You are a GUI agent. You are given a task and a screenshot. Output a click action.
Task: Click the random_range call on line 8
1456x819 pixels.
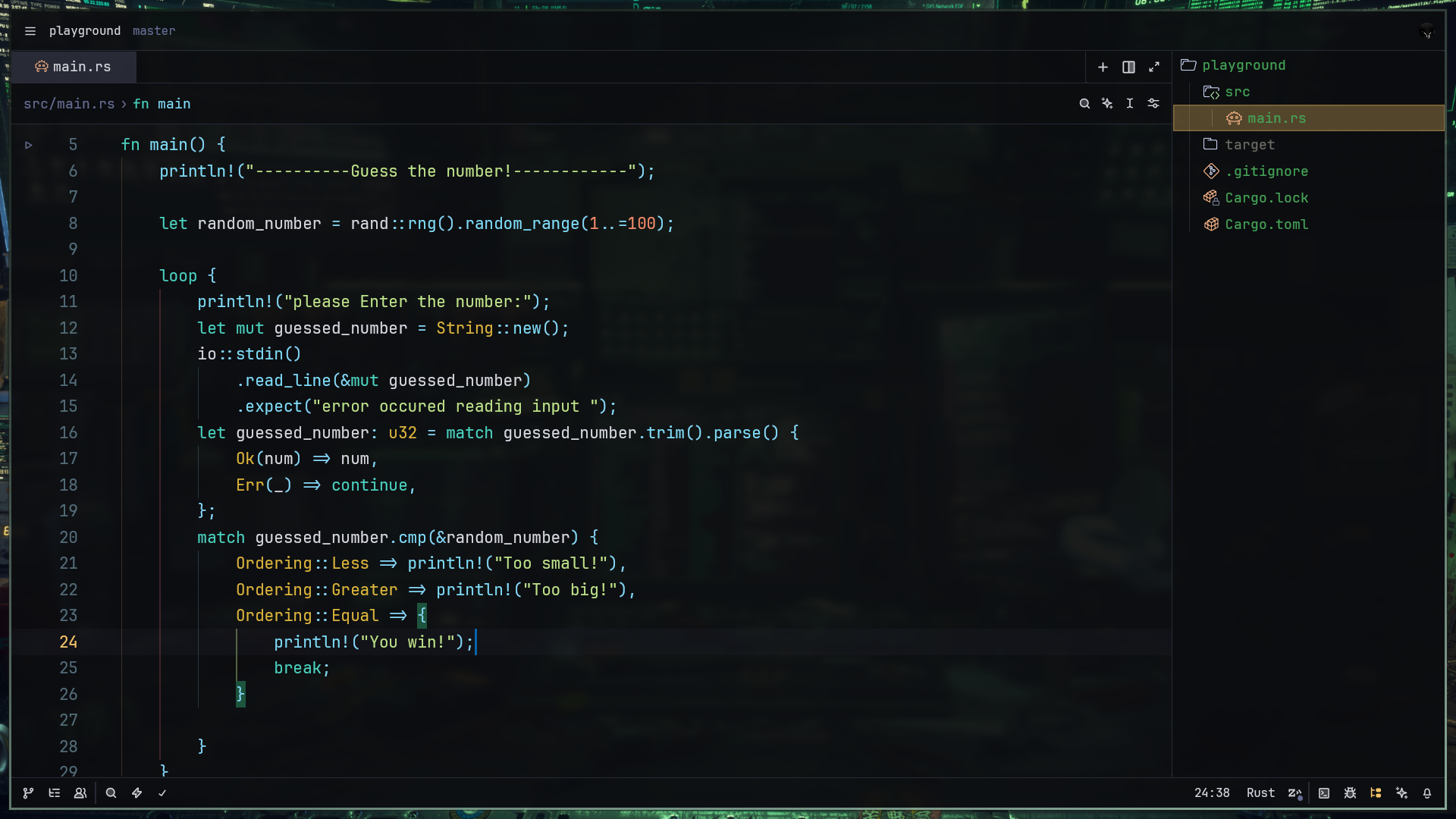pyautogui.click(x=522, y=224)
